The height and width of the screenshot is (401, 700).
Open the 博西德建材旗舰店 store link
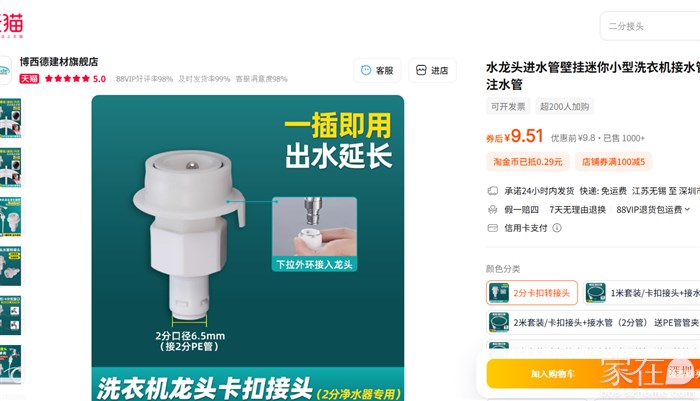(59, 62)
